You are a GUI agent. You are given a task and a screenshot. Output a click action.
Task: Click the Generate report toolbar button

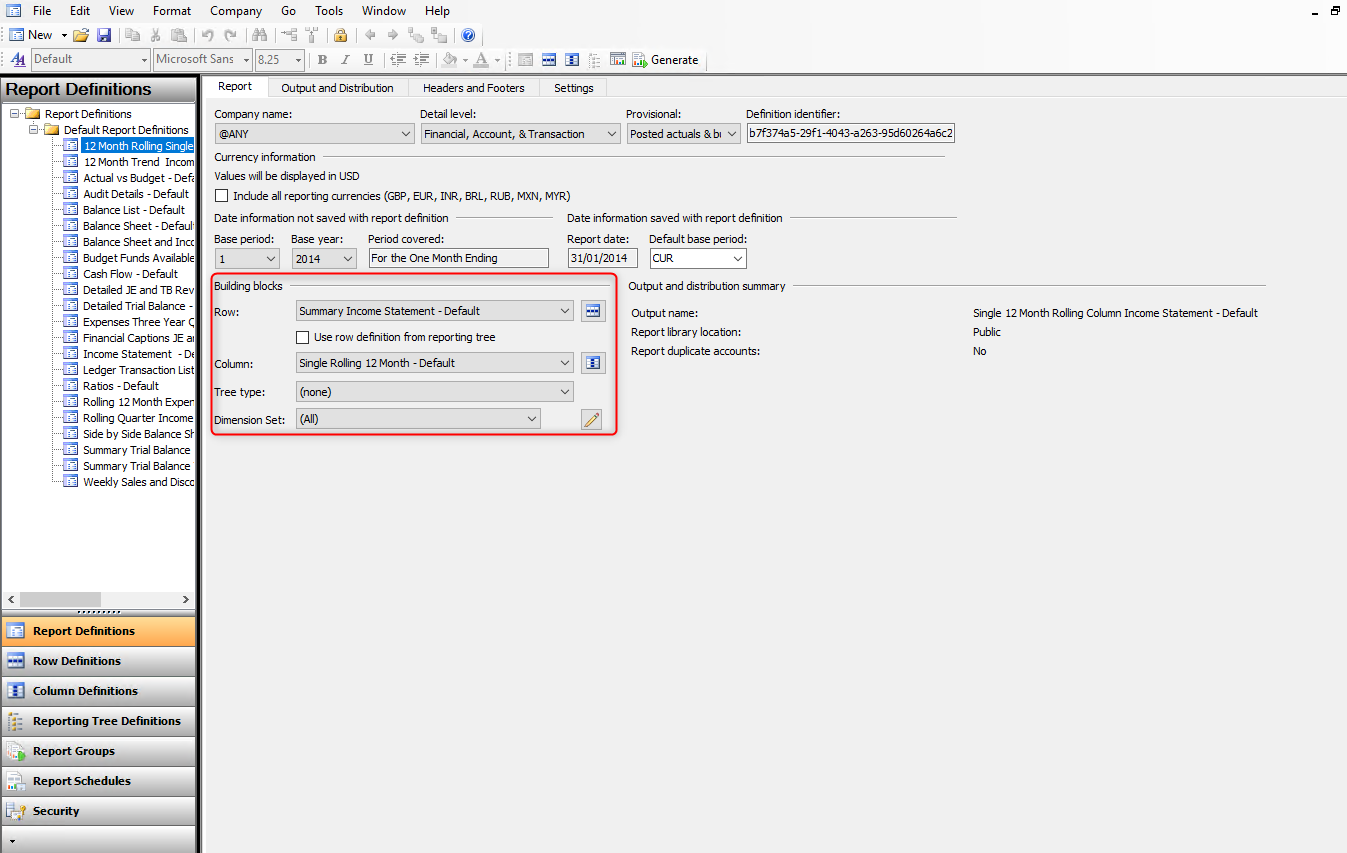pos(665,60)
